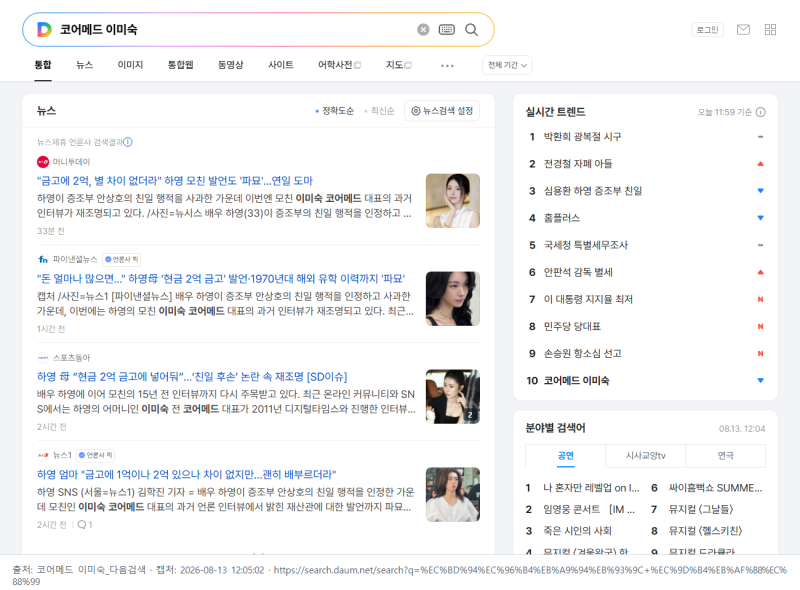Open 죽은 시인의 사회 entry
This screenshot has width=800, height=590.
tap(577, 531)
